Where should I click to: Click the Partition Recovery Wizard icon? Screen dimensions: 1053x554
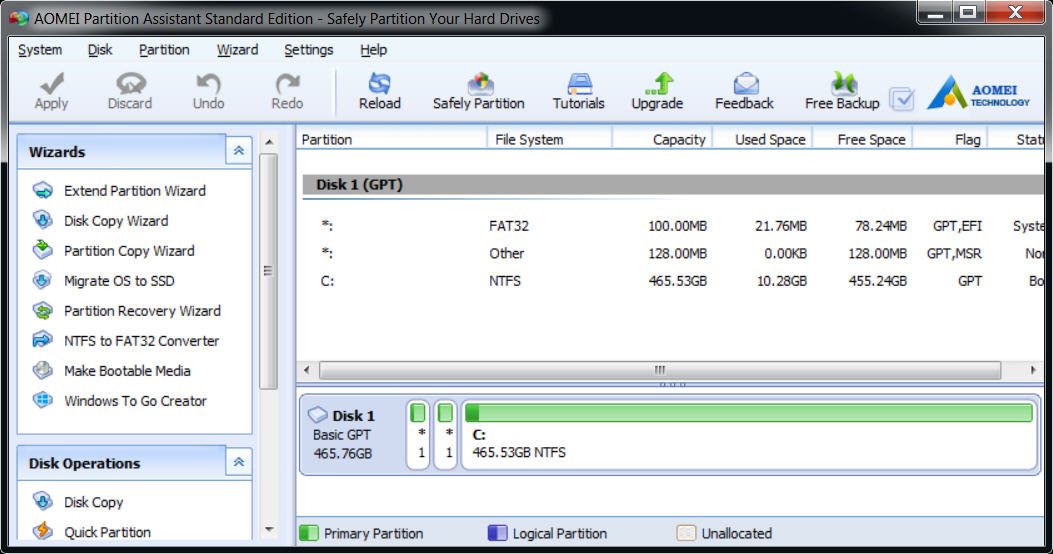point(42,310)
